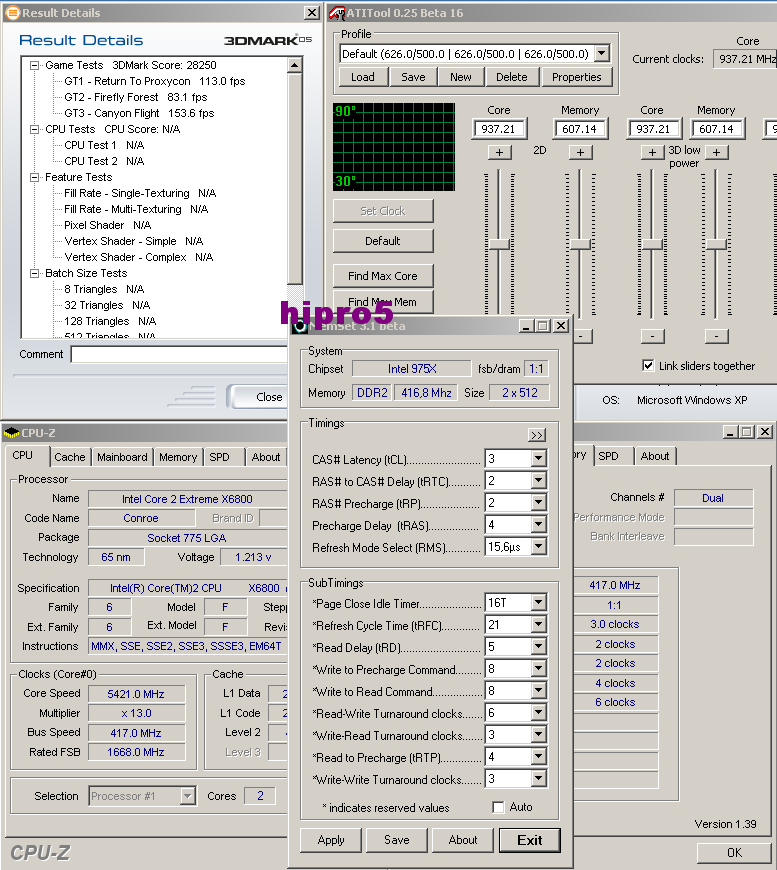The image size is (777, 870).
Task: Open profile Properties in ATITool
Action: tap(577, 77)
